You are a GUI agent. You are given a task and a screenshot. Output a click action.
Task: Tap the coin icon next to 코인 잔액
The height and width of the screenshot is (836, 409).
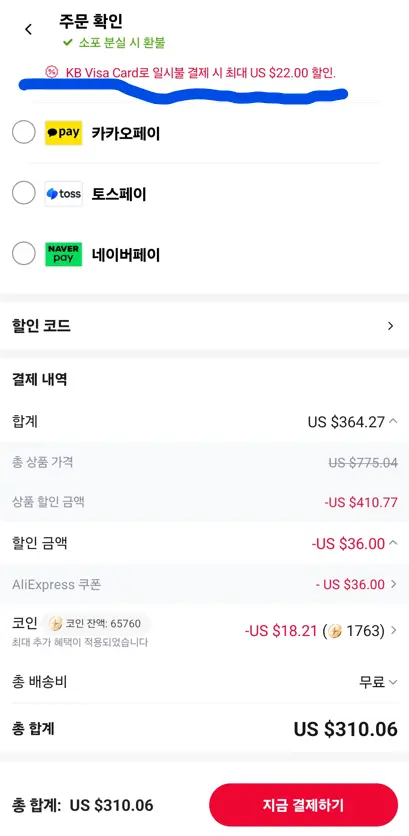click(x=55, y=623)
